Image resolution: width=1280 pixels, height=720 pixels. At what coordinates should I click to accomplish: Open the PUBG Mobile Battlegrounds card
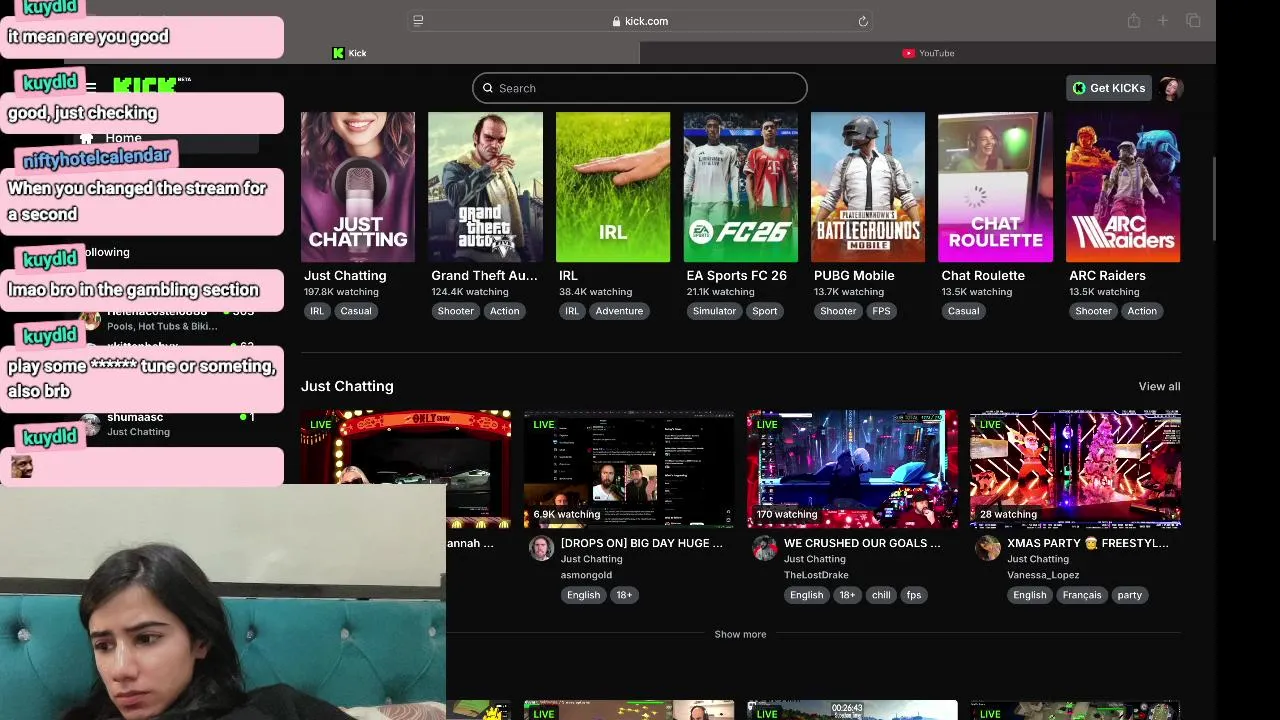click(868, 187)
